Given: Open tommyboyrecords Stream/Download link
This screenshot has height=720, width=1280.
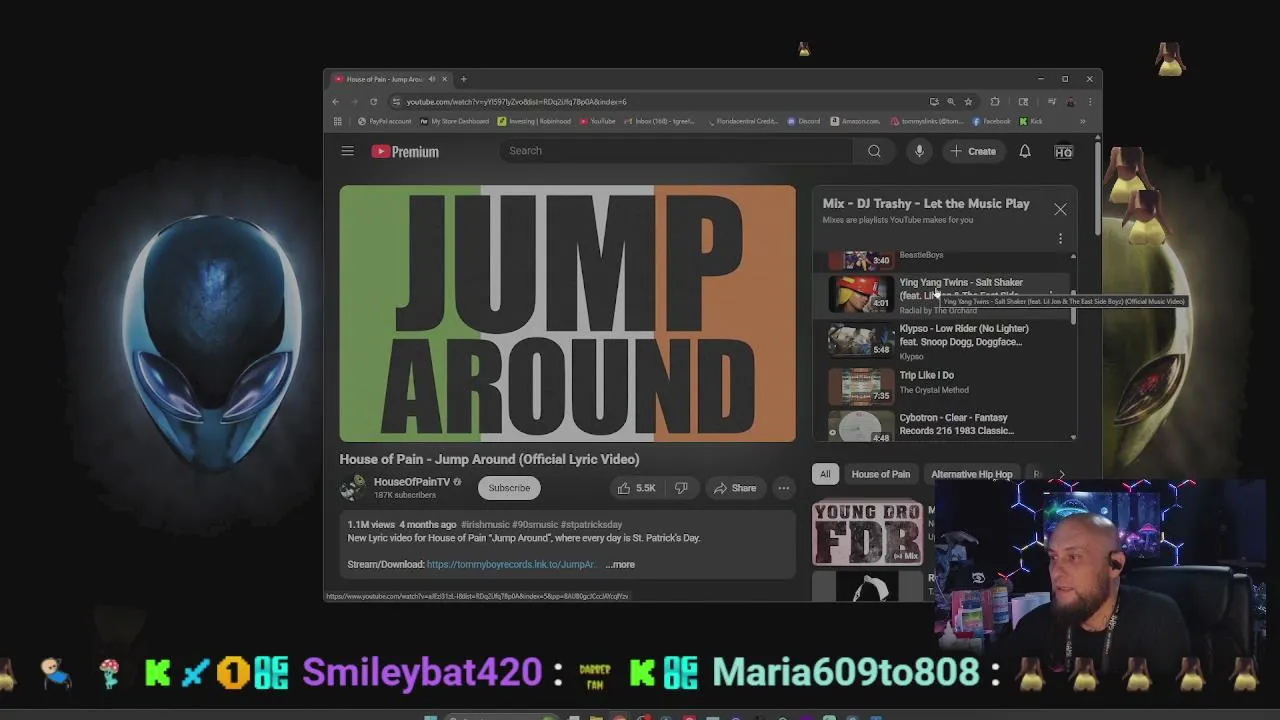Looking at the screenshot, I should pos(511,565).
